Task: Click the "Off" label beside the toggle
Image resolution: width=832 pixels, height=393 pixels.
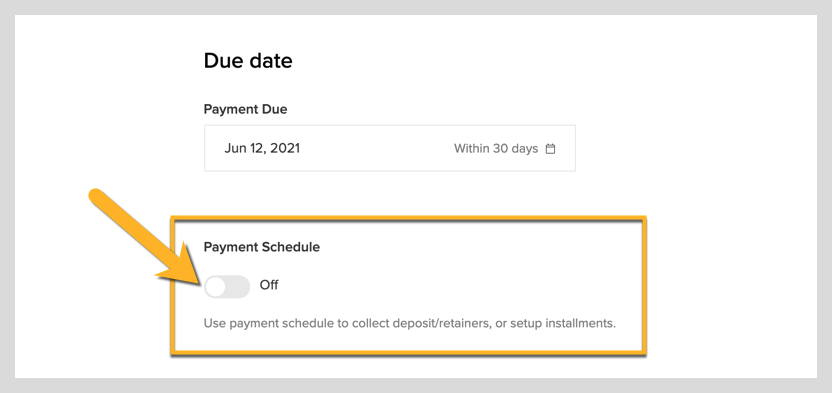Action: click(x=268, y=285)
